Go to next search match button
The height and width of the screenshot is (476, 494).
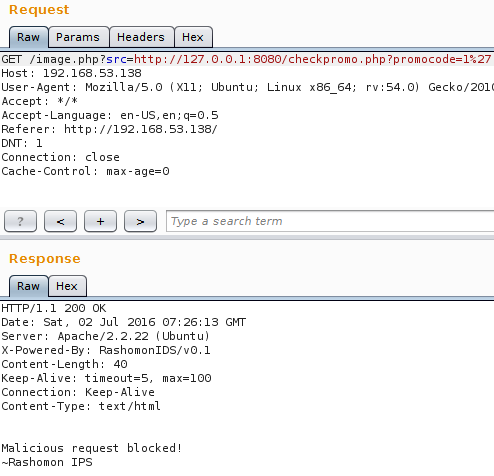tap(140, 221)
